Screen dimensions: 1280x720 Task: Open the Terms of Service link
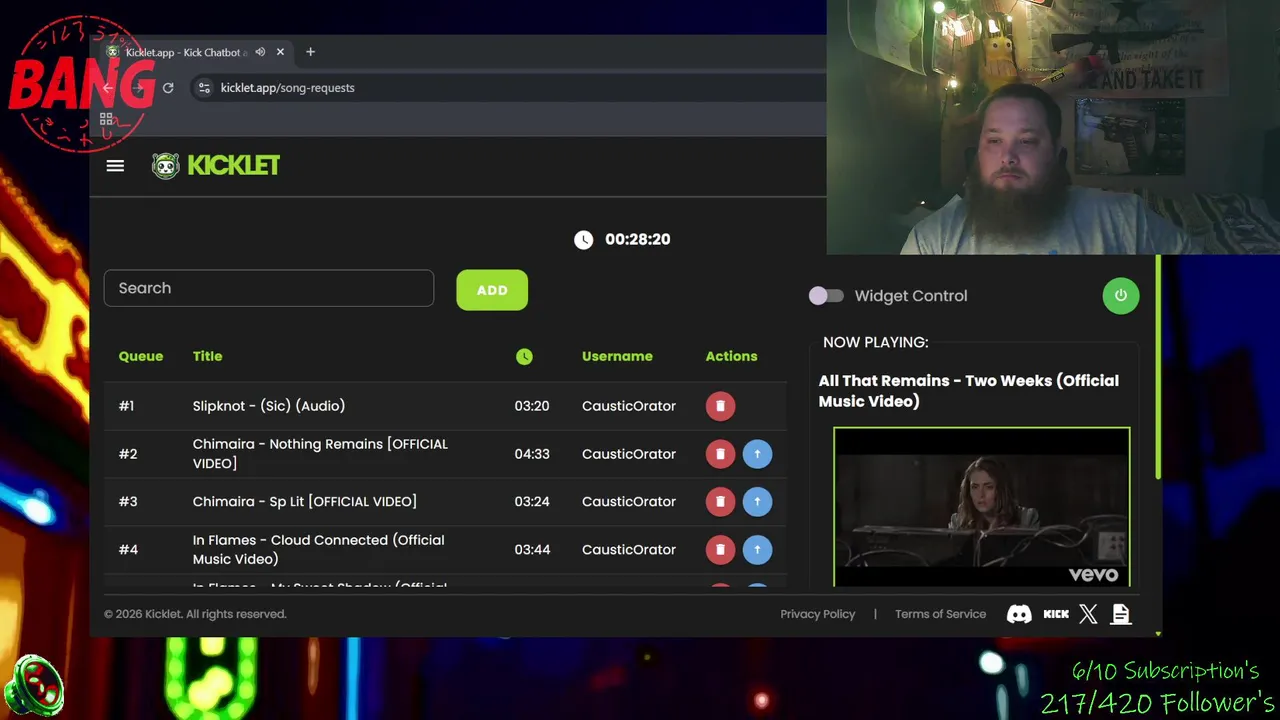(x=940, y=614)
